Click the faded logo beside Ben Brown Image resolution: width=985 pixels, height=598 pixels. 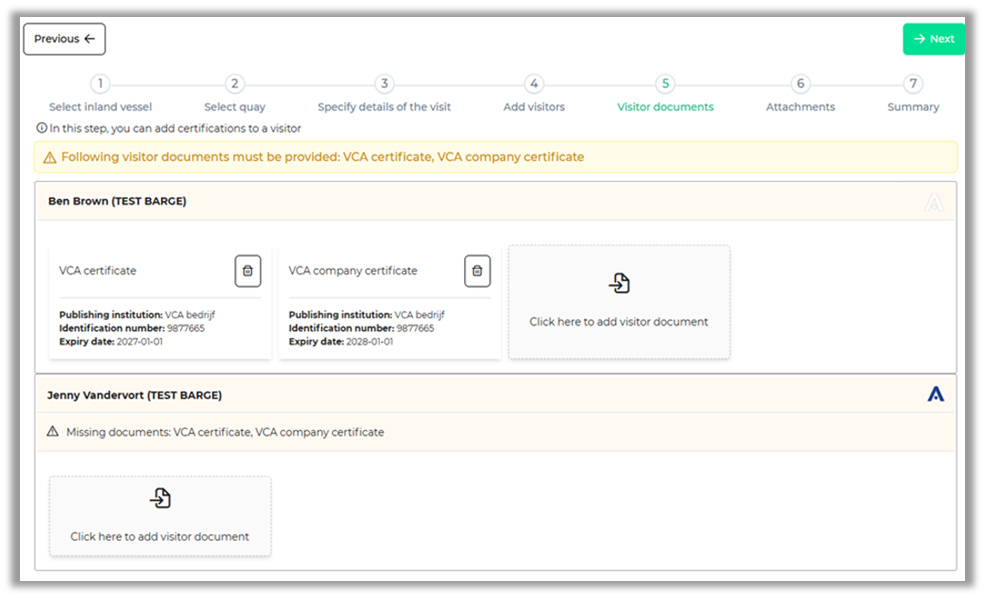pos(934,202)
